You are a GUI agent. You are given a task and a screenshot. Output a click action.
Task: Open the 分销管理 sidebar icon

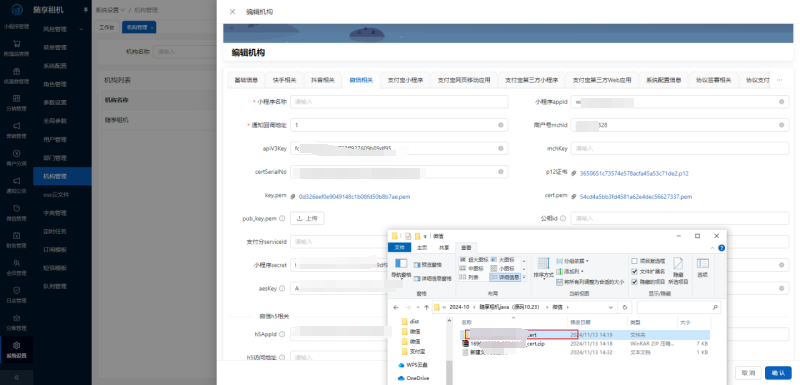16,98
